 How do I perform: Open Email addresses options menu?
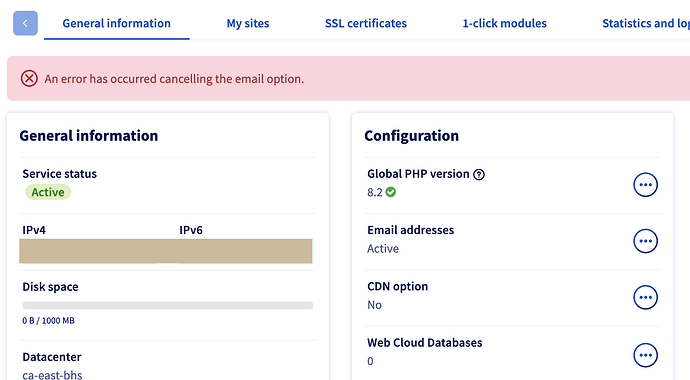click(x=645, y=241)
